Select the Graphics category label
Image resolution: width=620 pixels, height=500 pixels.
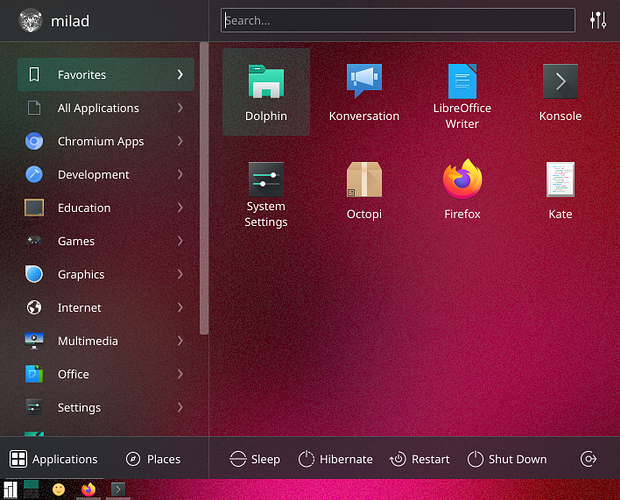(x=81, y=274)
